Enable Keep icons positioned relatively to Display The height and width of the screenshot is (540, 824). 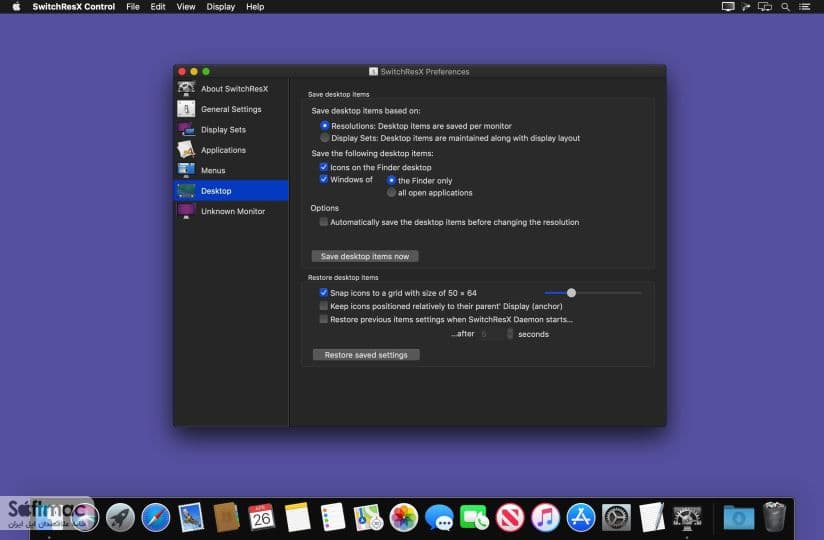coord(324,306)
